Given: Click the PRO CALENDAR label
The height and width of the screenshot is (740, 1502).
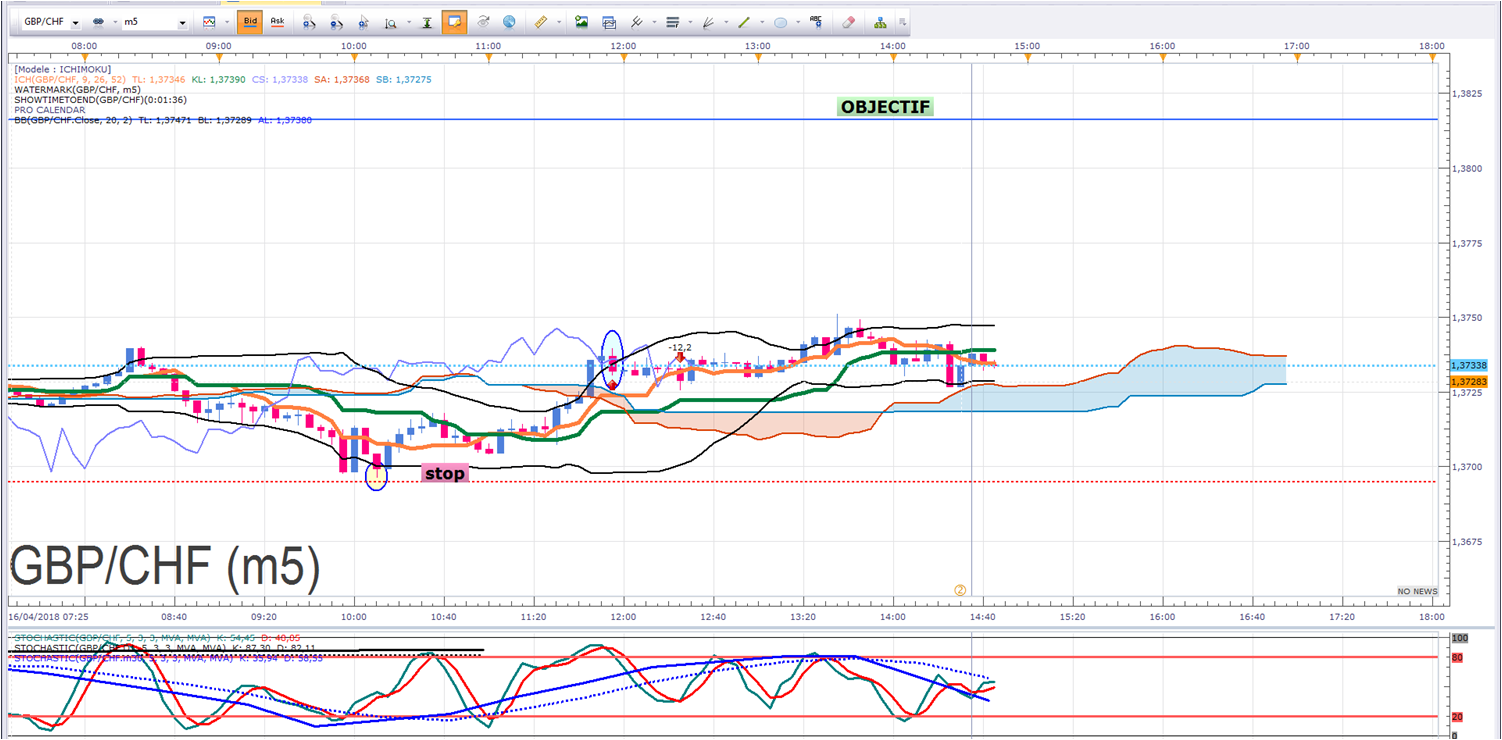Looking at the screenshot, I should point(50,110).
